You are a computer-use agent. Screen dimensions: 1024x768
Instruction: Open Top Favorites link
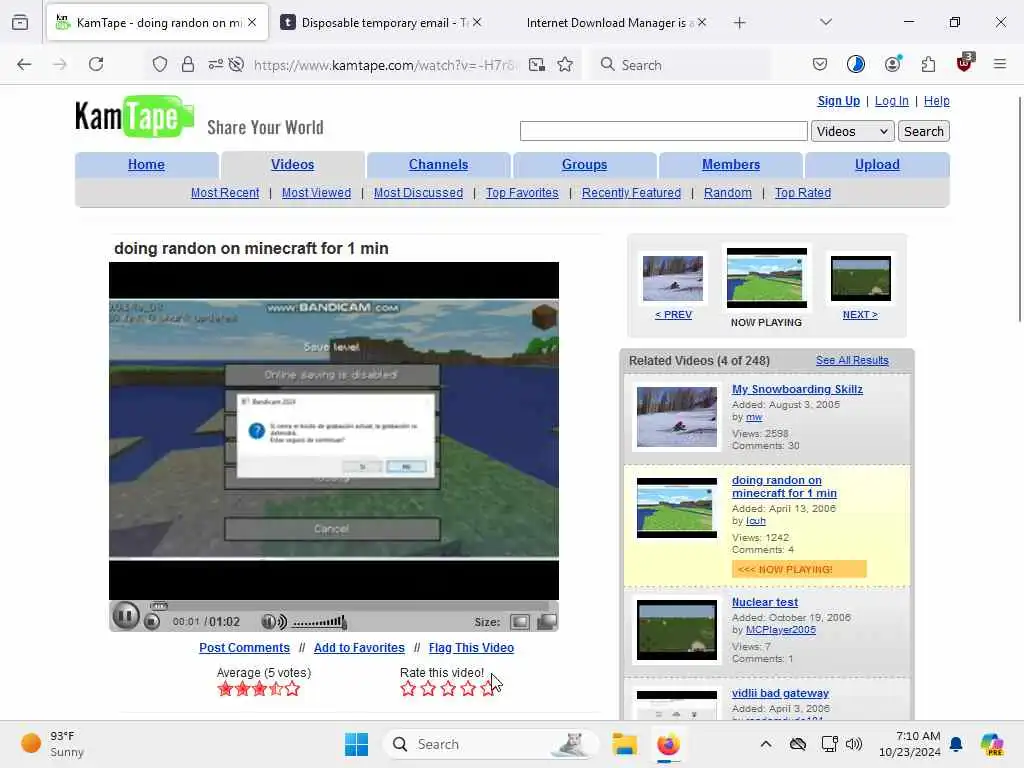tap(522, 193)
